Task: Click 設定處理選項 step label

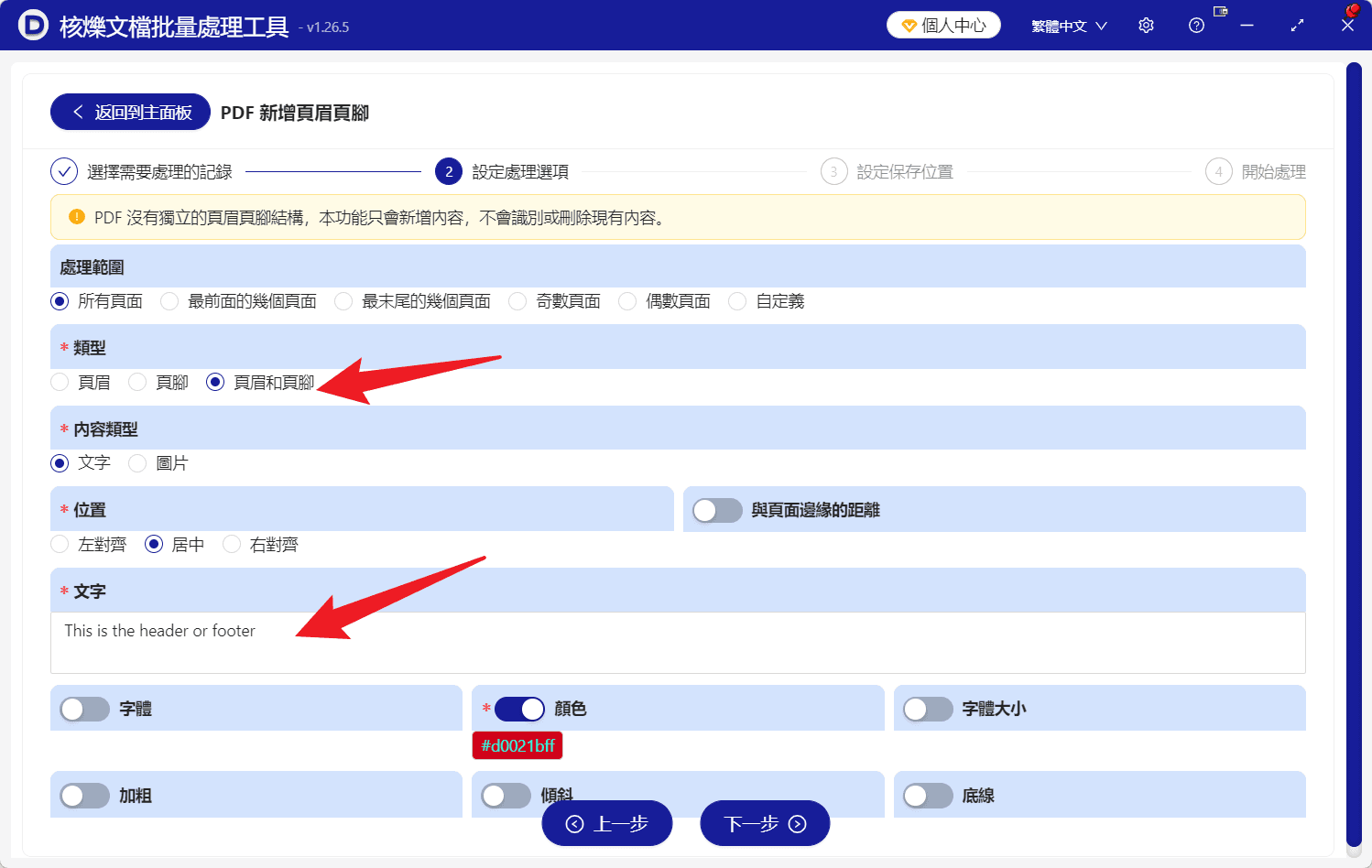Action: [x=520, y=171]
